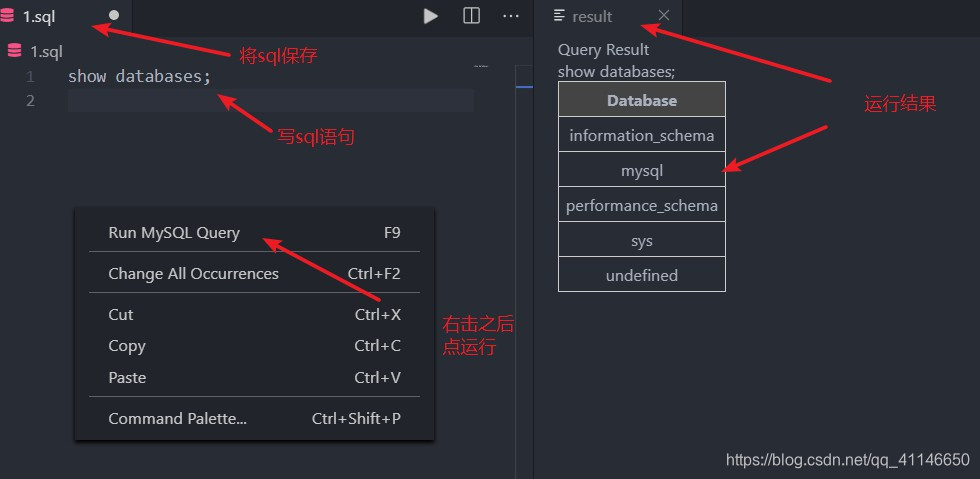This screenshot has width=980, height=479.
Task: Click the Database column header
Action: (x=642, y=100)
